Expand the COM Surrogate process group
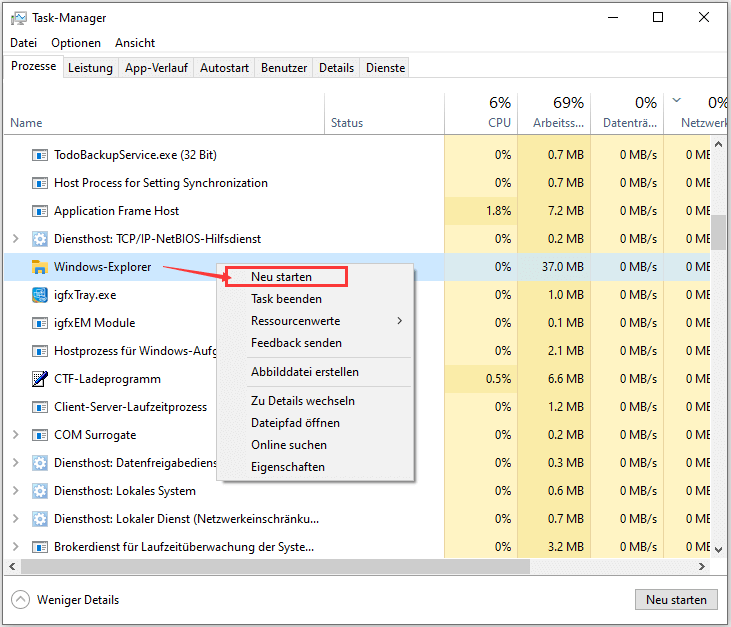This screenshot has width=731, height=627. pos(15,434)
